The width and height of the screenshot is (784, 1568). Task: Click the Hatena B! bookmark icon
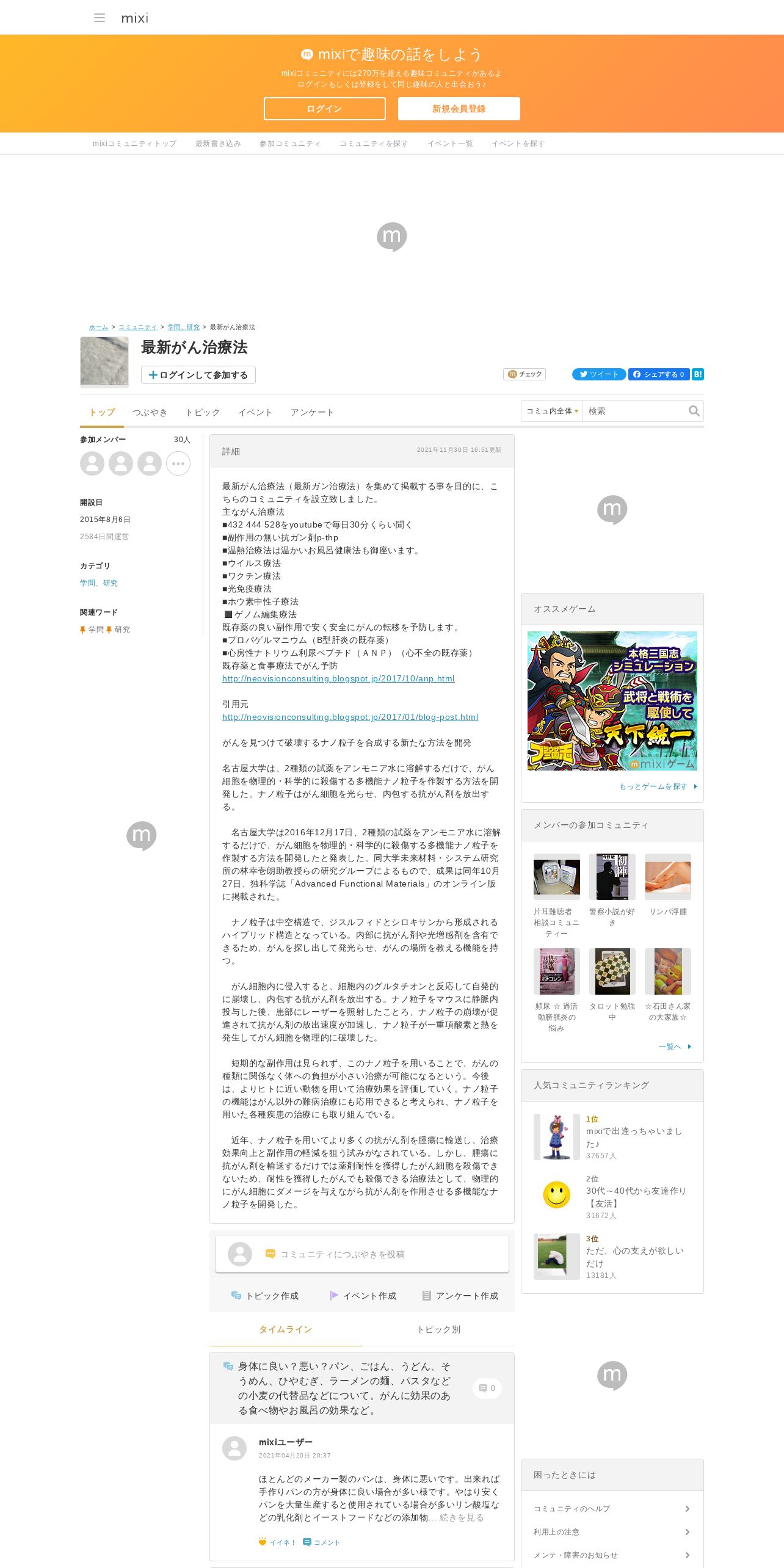click(698, 374)
